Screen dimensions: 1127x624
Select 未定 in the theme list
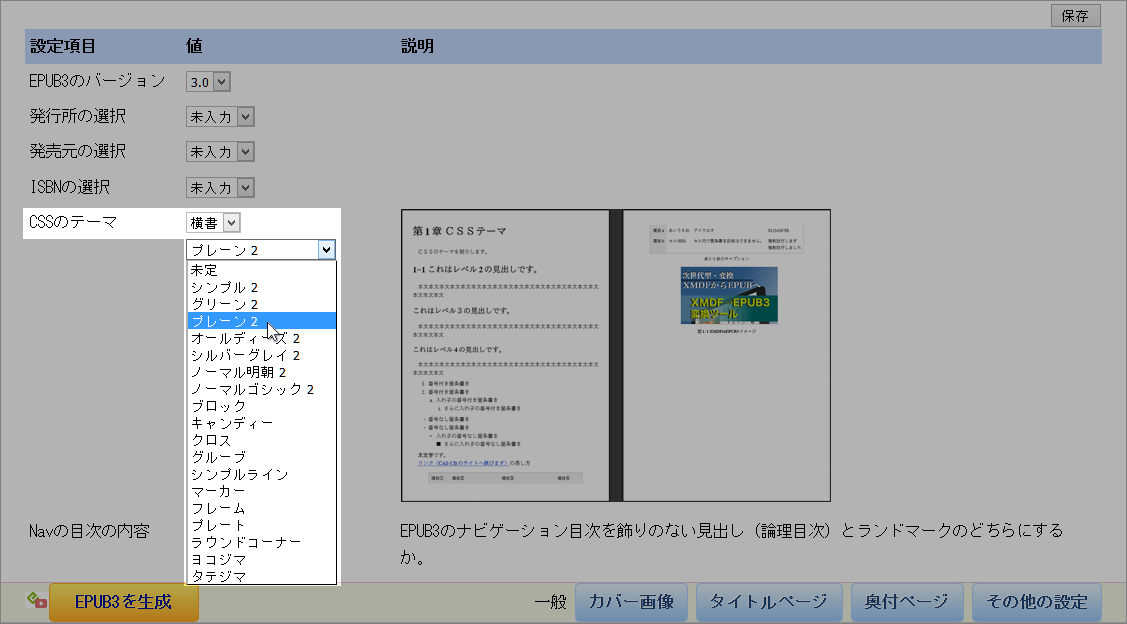tap(261, 270)
